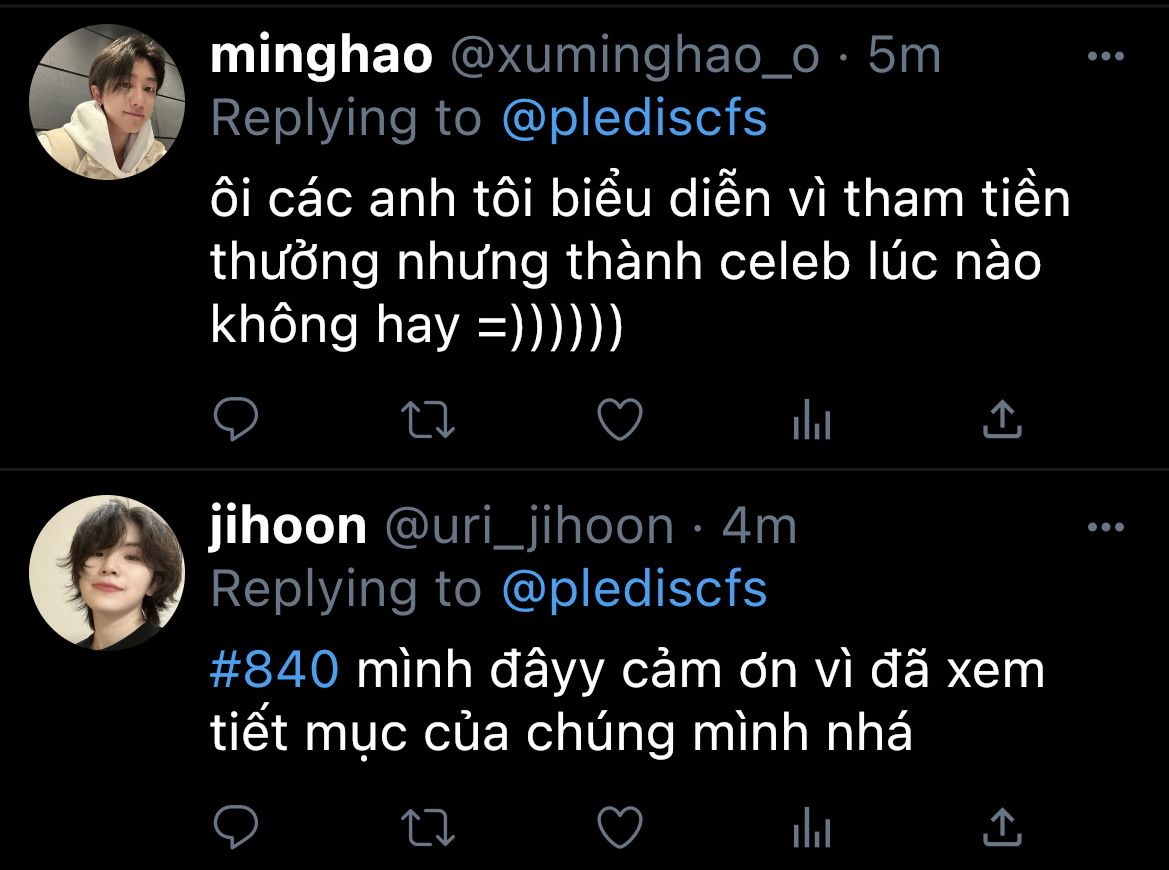Reply to minghao's tweet with comment icon
Screen dimensions: 1169x870
(x=236, y=418)
